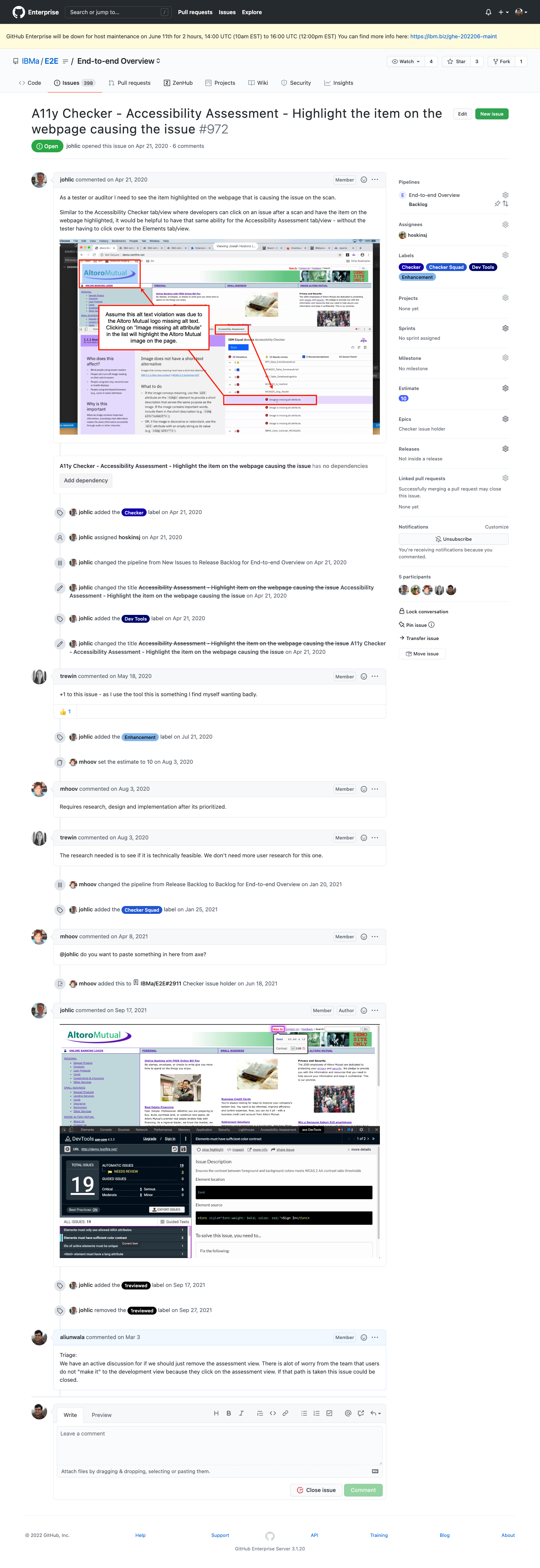
Task: Toggle the thumbs up reaction on trewin's comment
Action: pyautogui.click(x=65, y=712)
